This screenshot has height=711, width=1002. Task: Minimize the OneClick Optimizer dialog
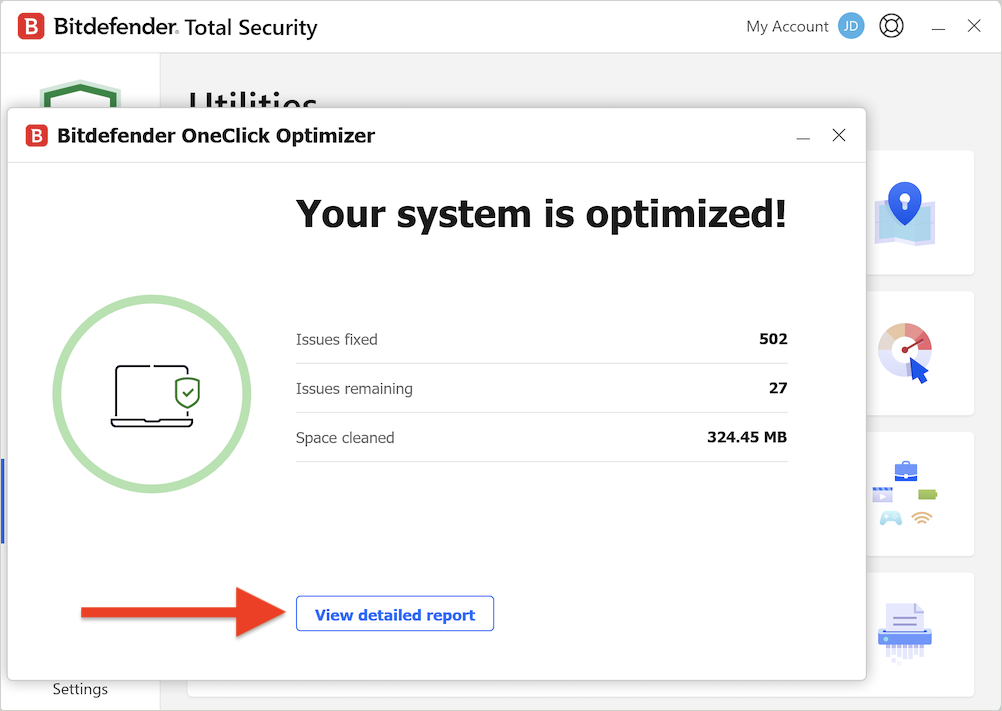coord(803,137)
